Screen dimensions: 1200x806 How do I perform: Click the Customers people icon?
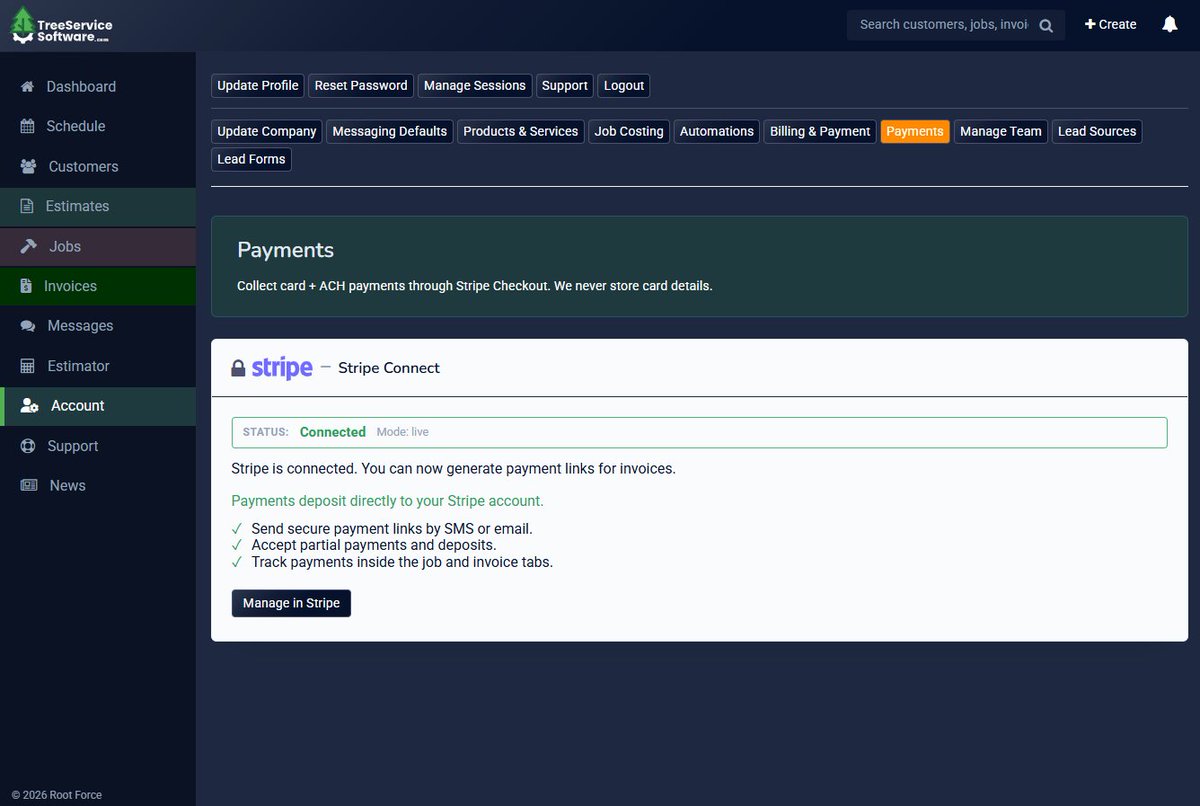point(29,166)
